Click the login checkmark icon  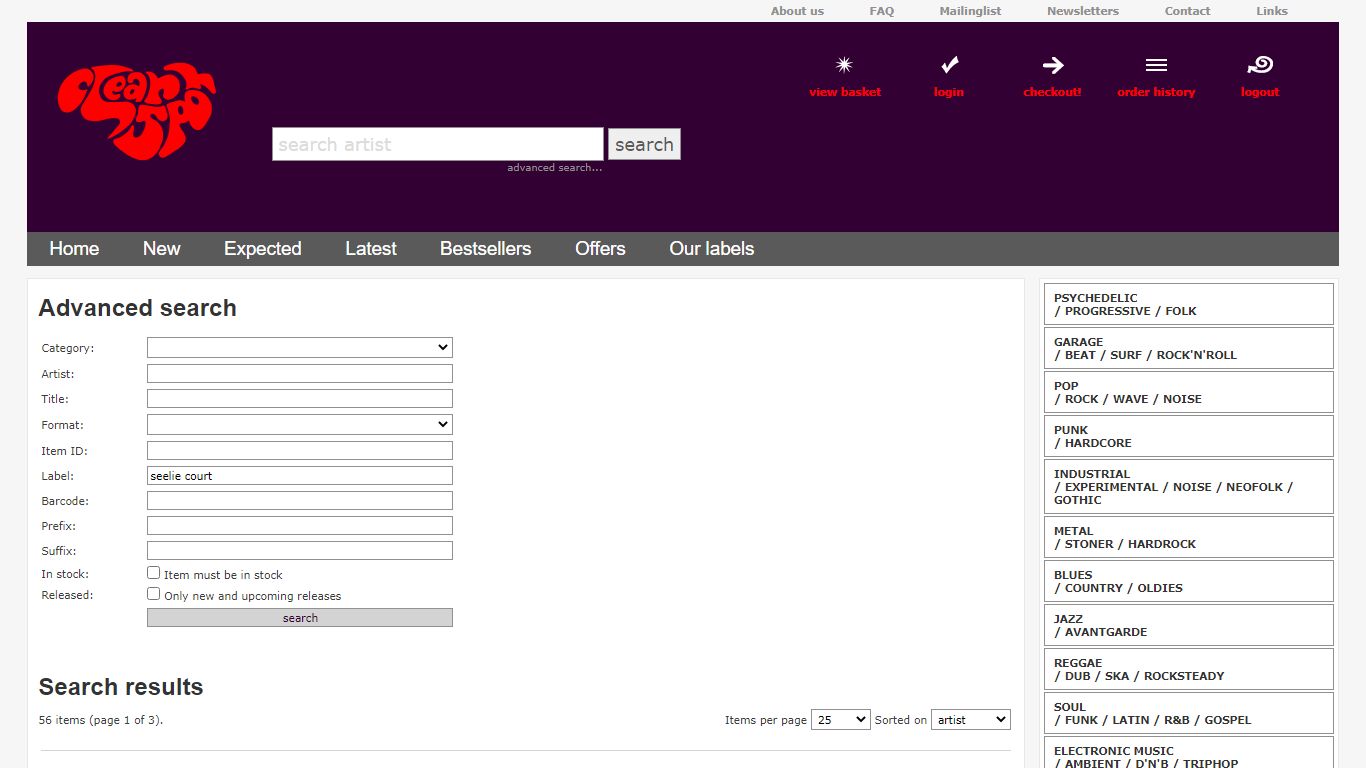click(949, 65)
